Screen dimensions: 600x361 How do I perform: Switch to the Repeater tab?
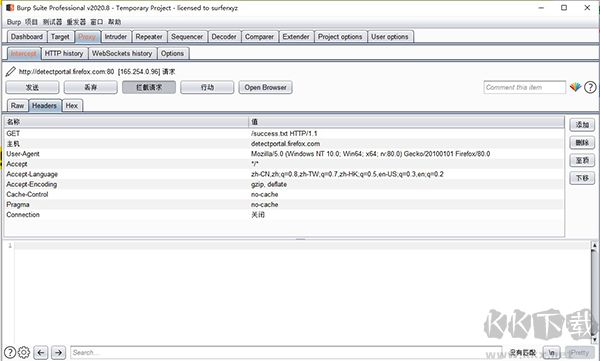tap(149, 37)
